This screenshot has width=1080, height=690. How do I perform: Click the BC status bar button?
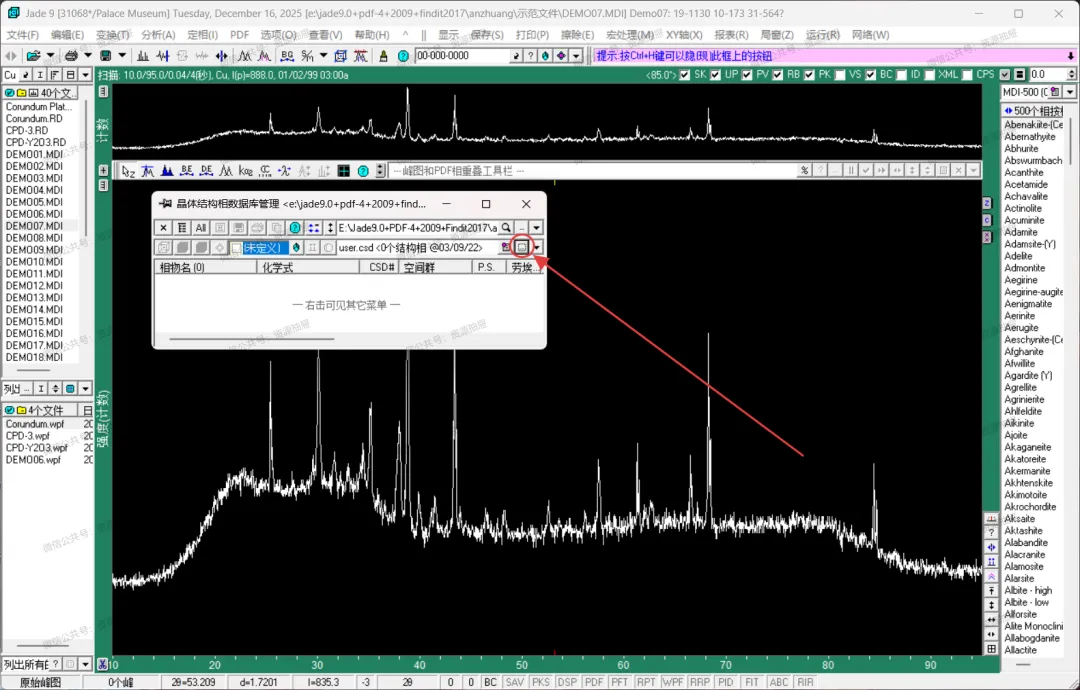coord(490,682)
